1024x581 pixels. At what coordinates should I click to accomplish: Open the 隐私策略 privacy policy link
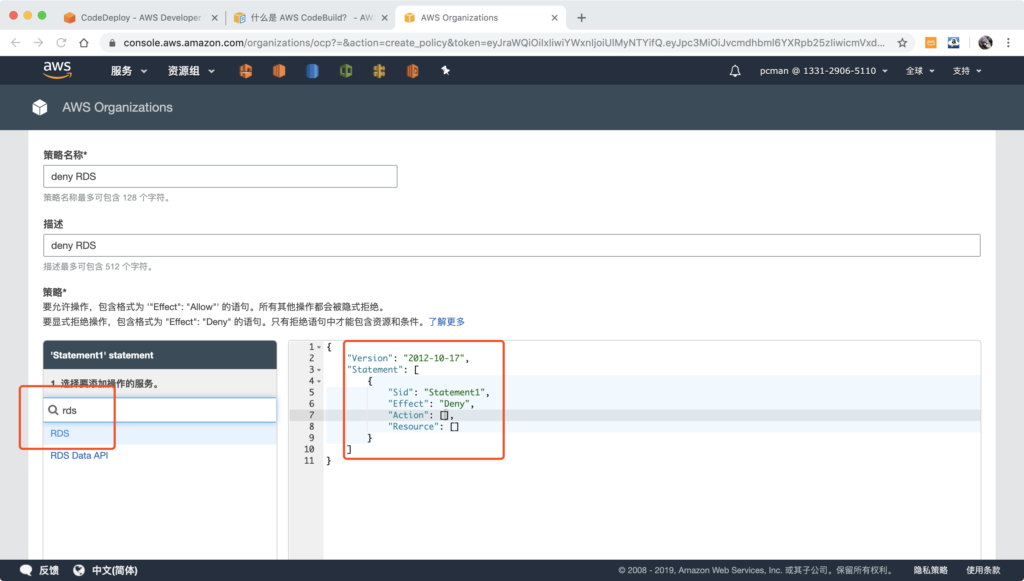pyautogui.click(x=931, y=570)
